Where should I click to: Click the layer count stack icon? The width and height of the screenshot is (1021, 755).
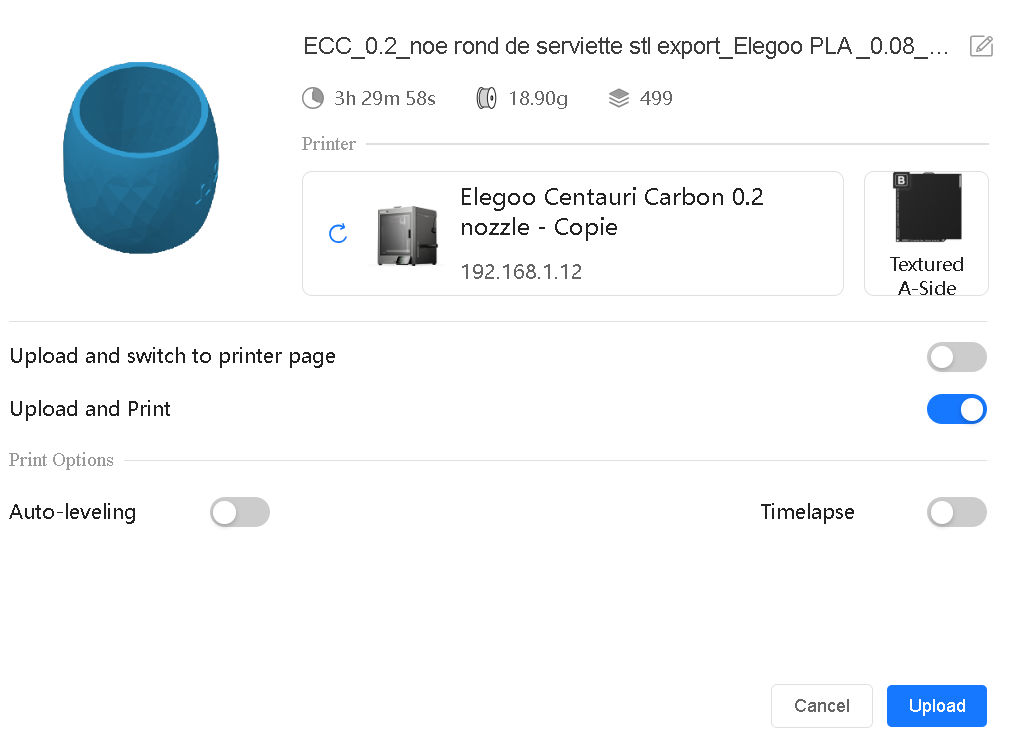(619, 98)
